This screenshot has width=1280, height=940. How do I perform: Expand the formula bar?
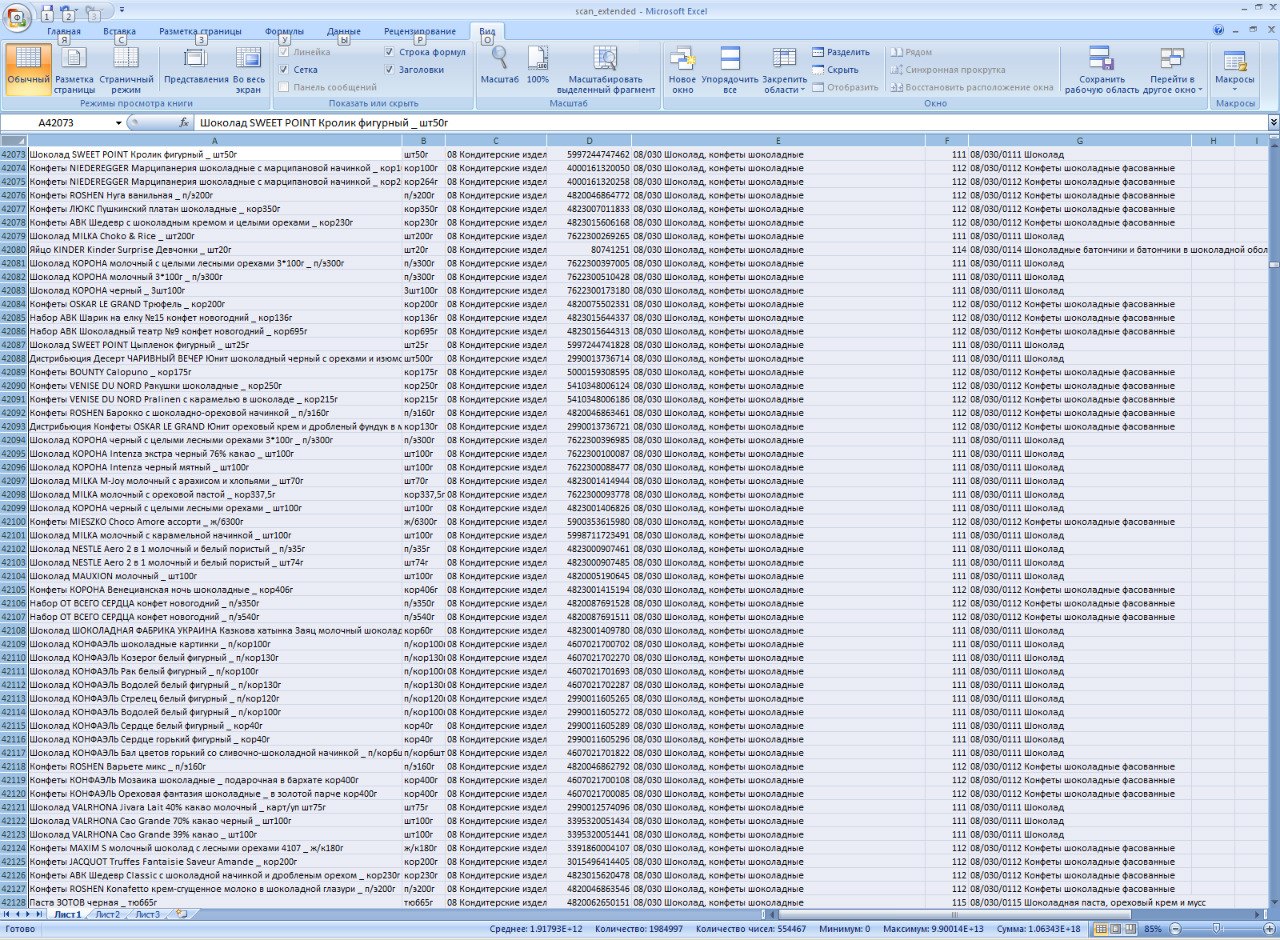1273,122
